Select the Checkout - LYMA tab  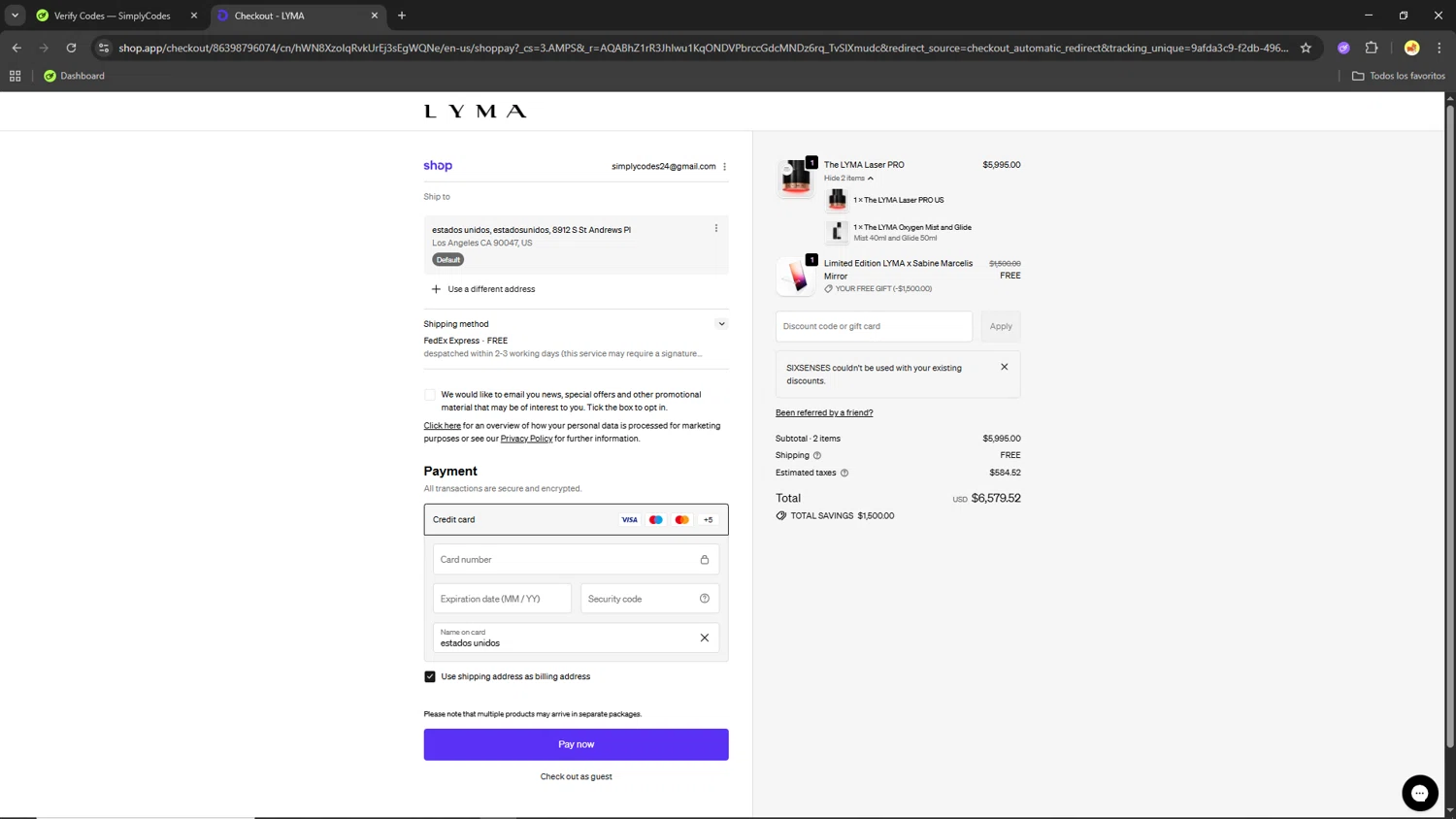[x=296, y=16]
